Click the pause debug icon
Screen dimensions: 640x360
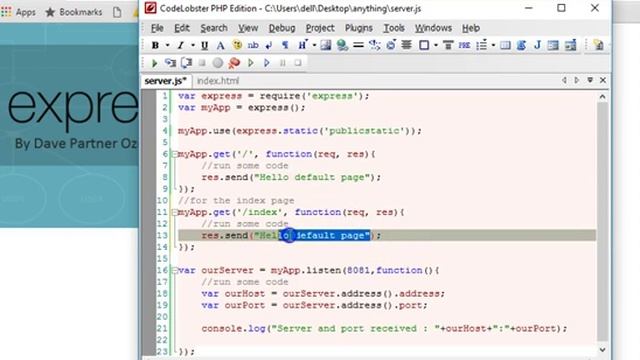coord(282,63)
